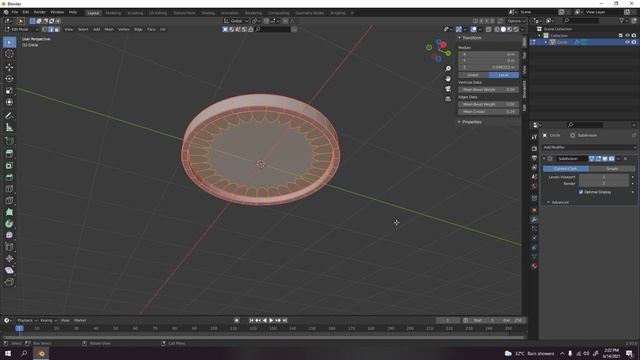Adjust Mean Crease value field
The image size is (640, 360).
489,111
